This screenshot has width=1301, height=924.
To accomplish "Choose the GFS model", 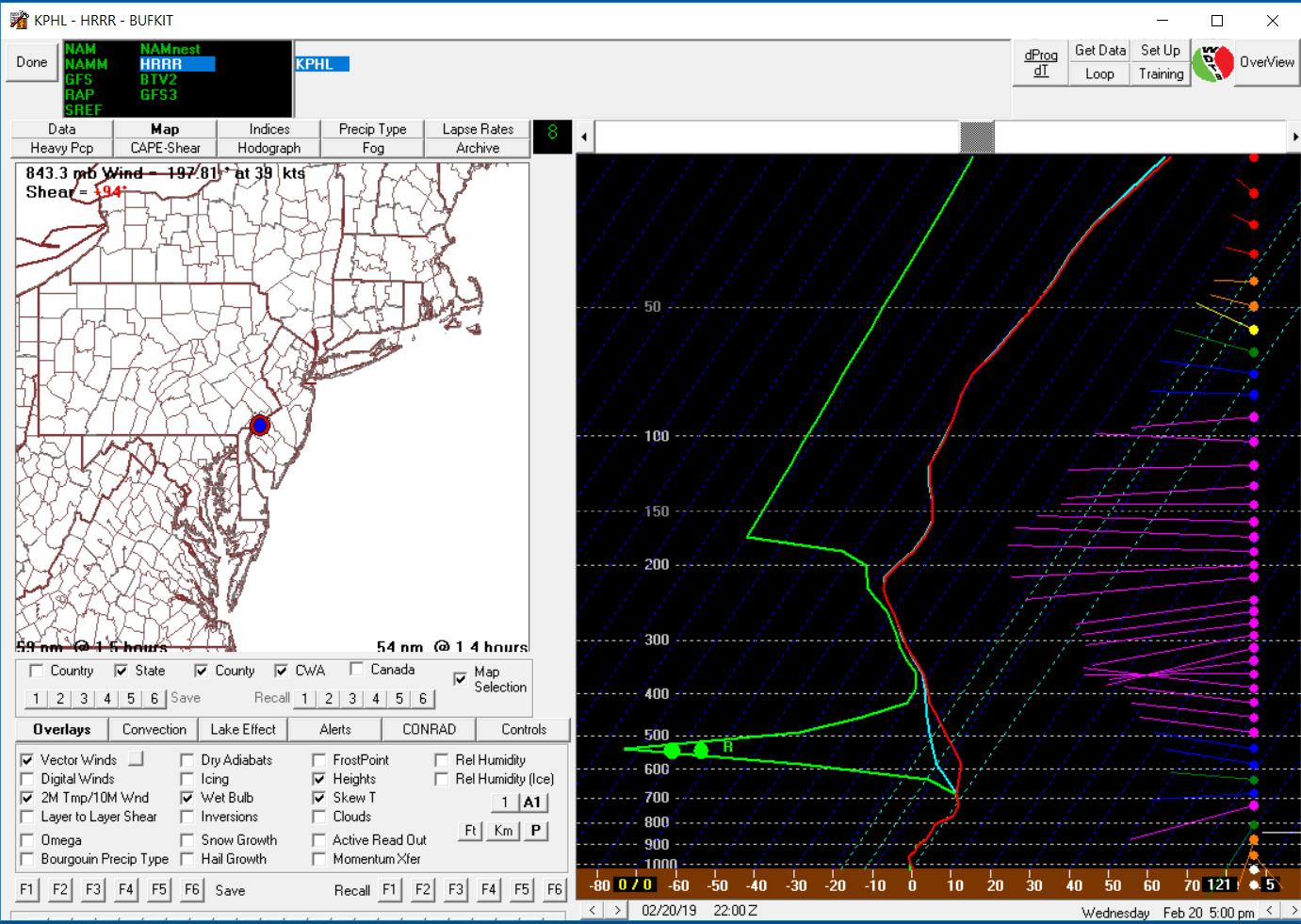I will (79, 79).
